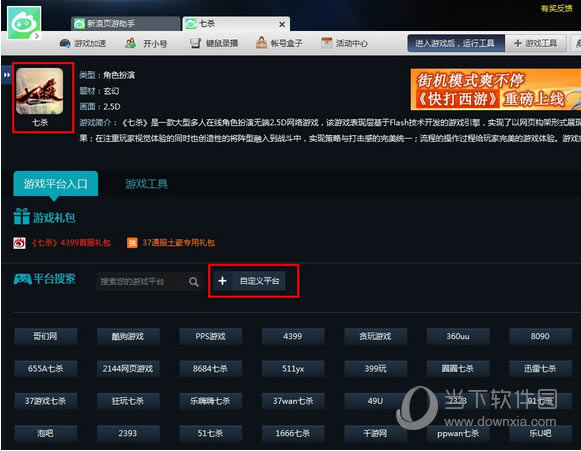Switch to the 新浪页游助手 tab
The width and height of the screenshot is (581, 451).
tap(125, 24)
